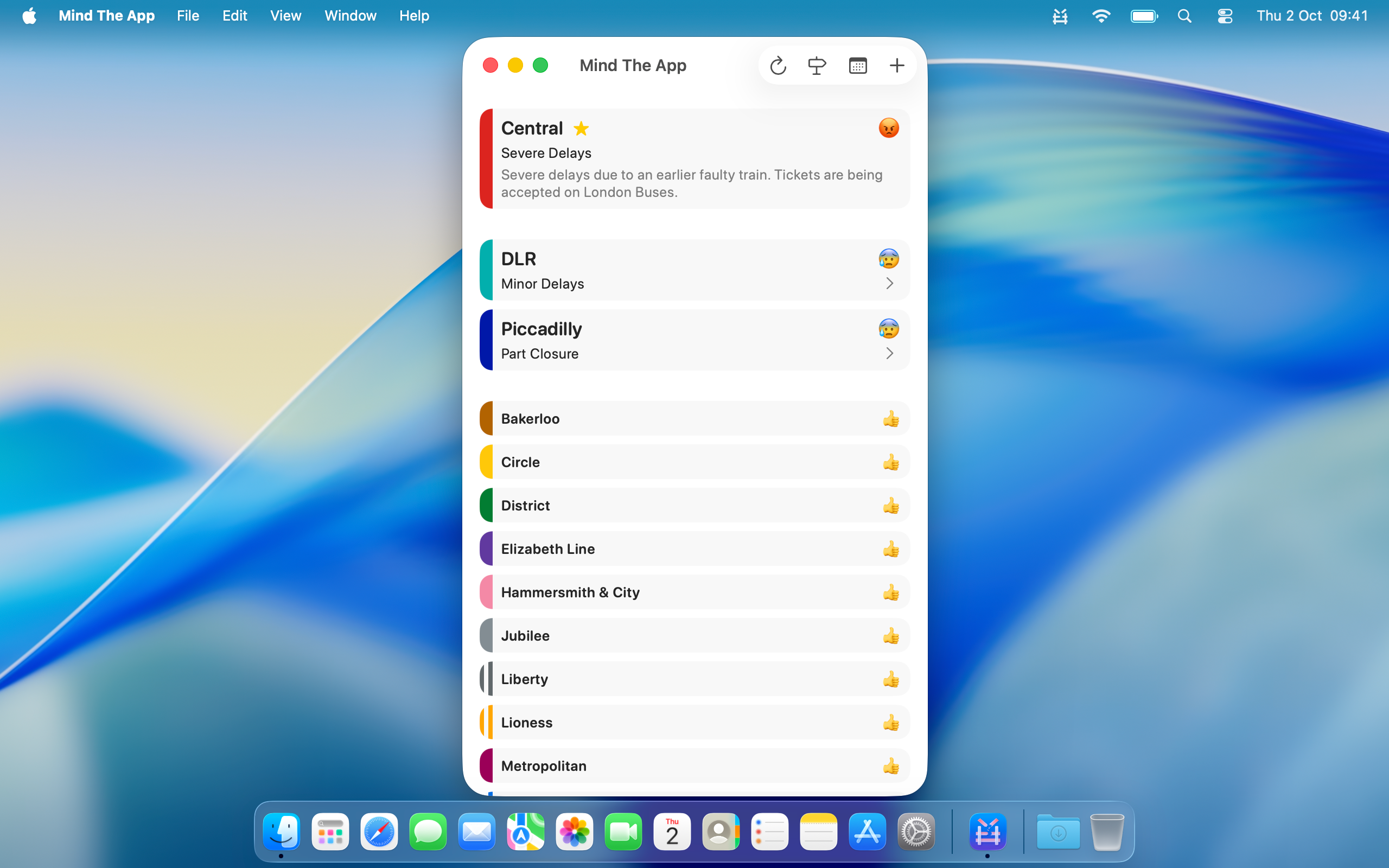The width and height of the screenshot is (1389, 868).
Task: Open the Help menu
Action: click(415, 16)
